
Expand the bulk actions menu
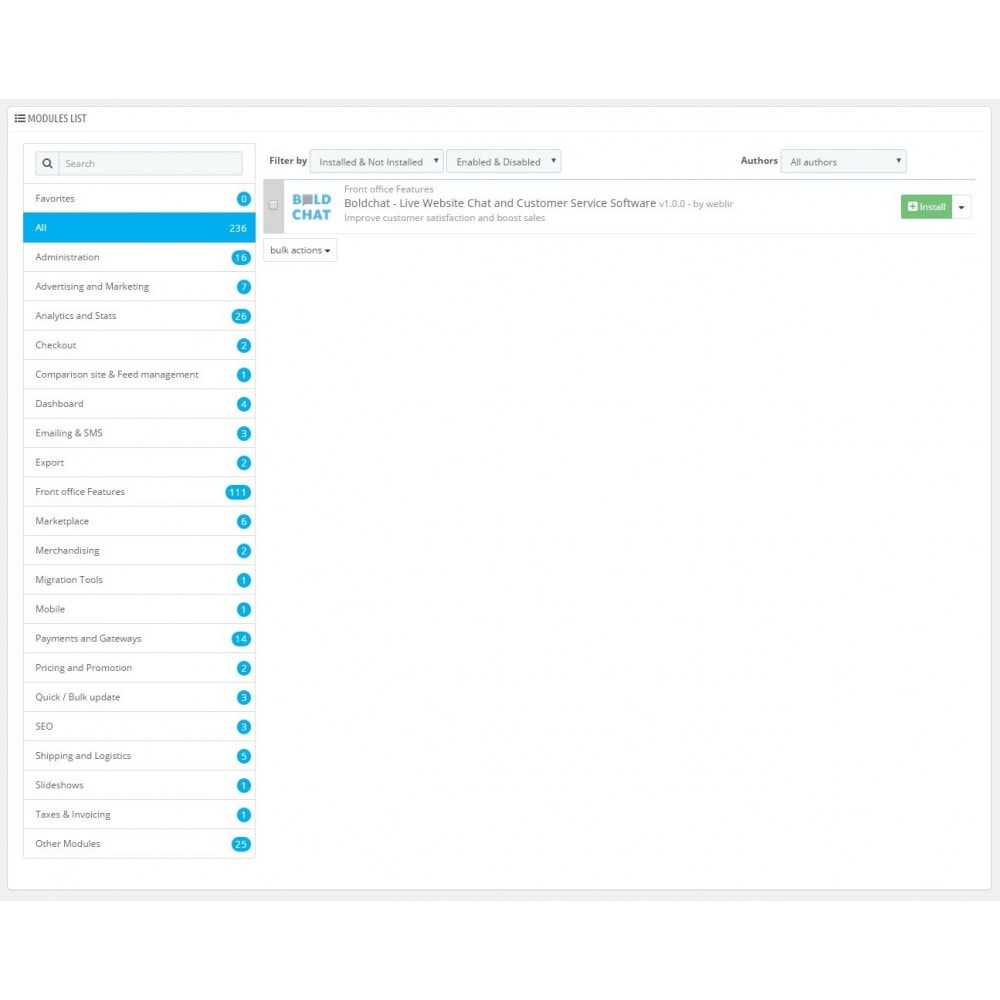point(300,250)
